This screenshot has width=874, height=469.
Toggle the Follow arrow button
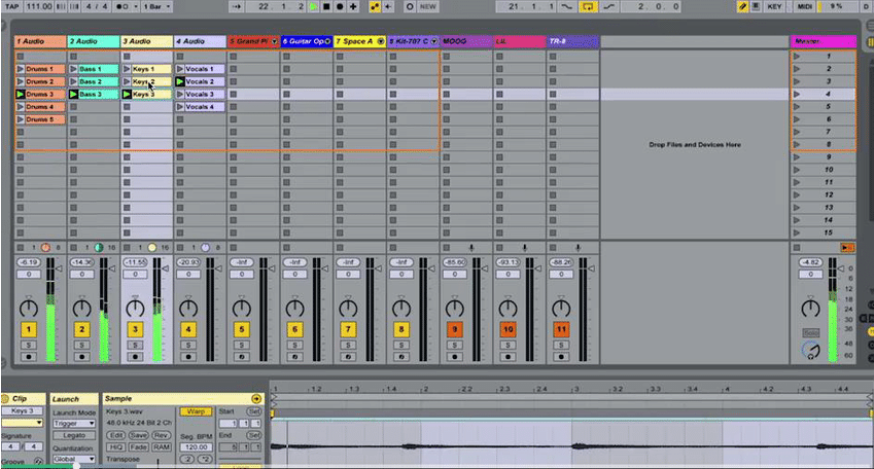tap(236, 7)
